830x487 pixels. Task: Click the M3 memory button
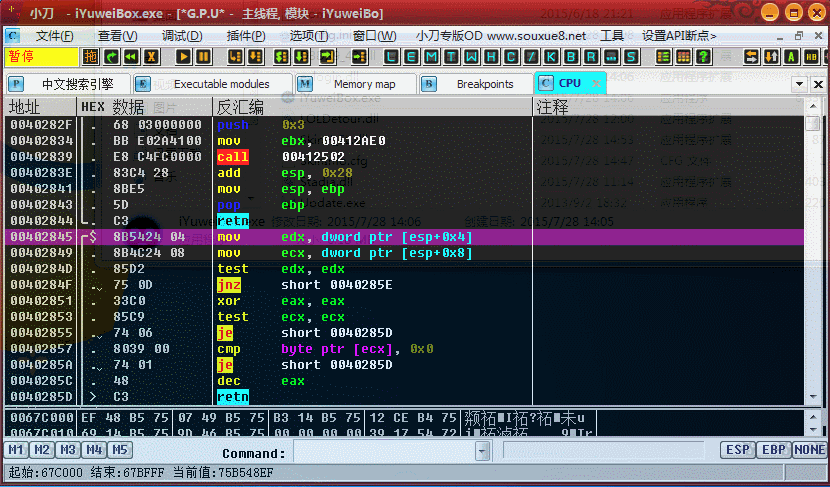click(x=68, y=450)
